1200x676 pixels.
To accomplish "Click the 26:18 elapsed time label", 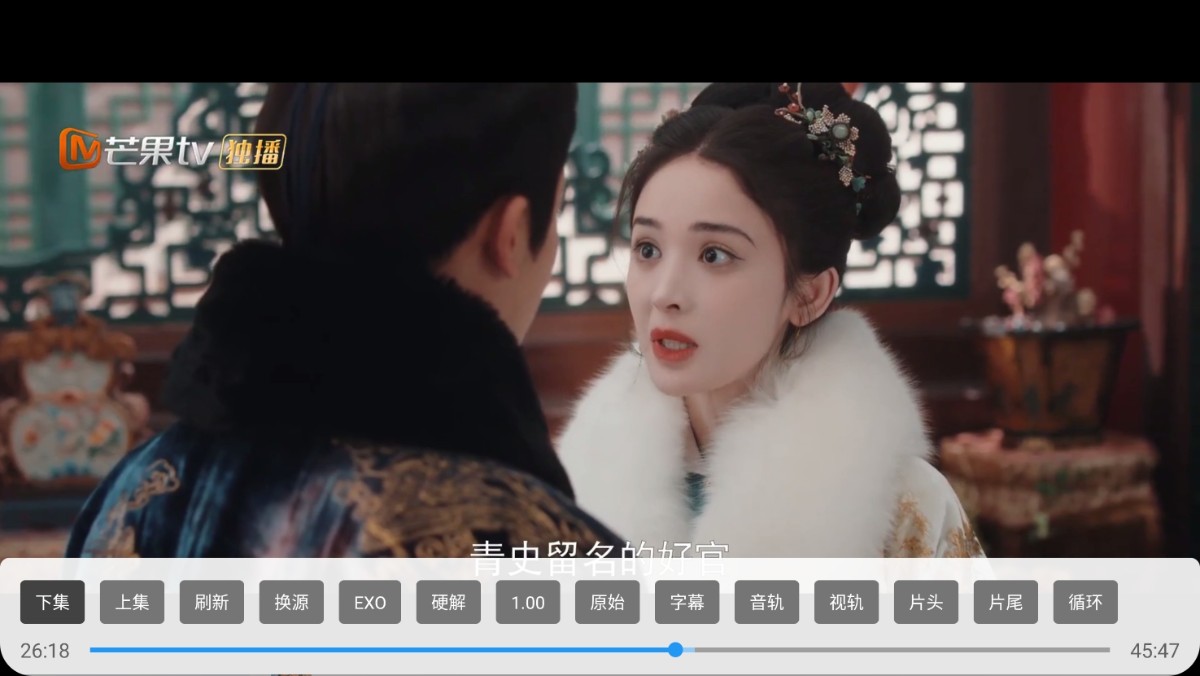I will (45, 651).
